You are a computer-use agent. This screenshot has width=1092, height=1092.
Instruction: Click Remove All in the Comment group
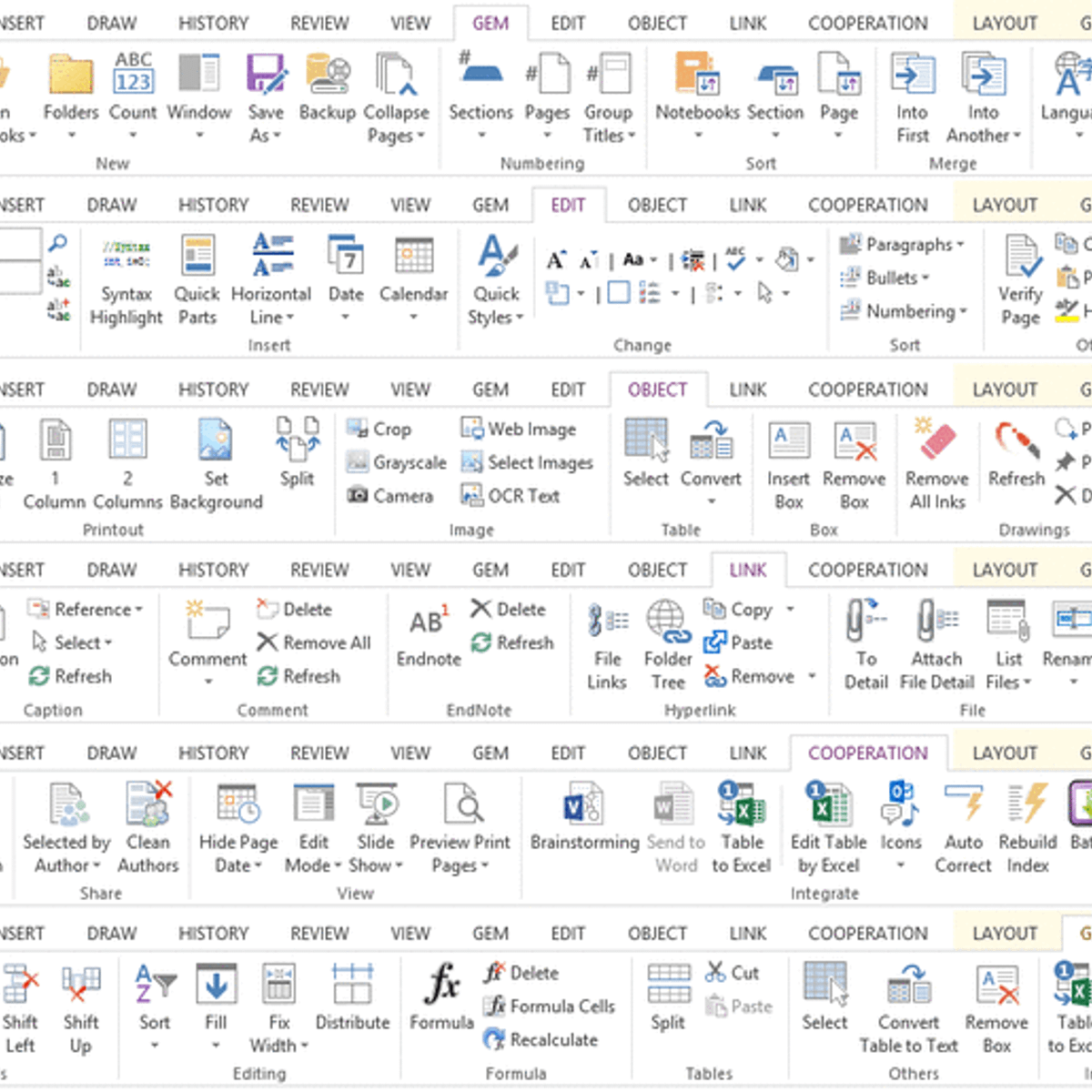tap(314, 642)
